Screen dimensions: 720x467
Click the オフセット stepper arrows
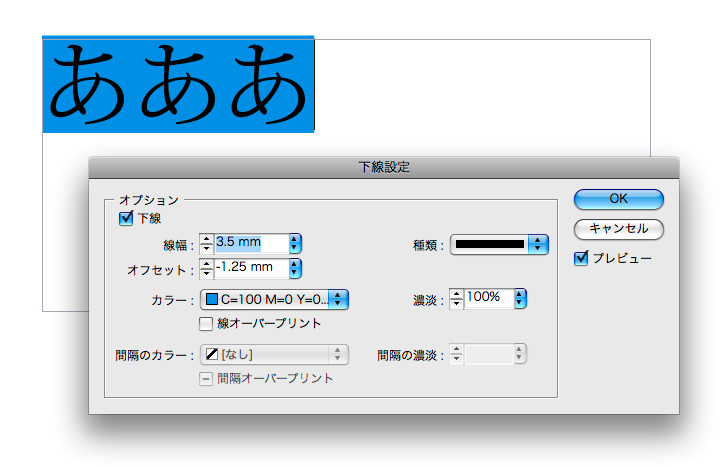[206, 268]
